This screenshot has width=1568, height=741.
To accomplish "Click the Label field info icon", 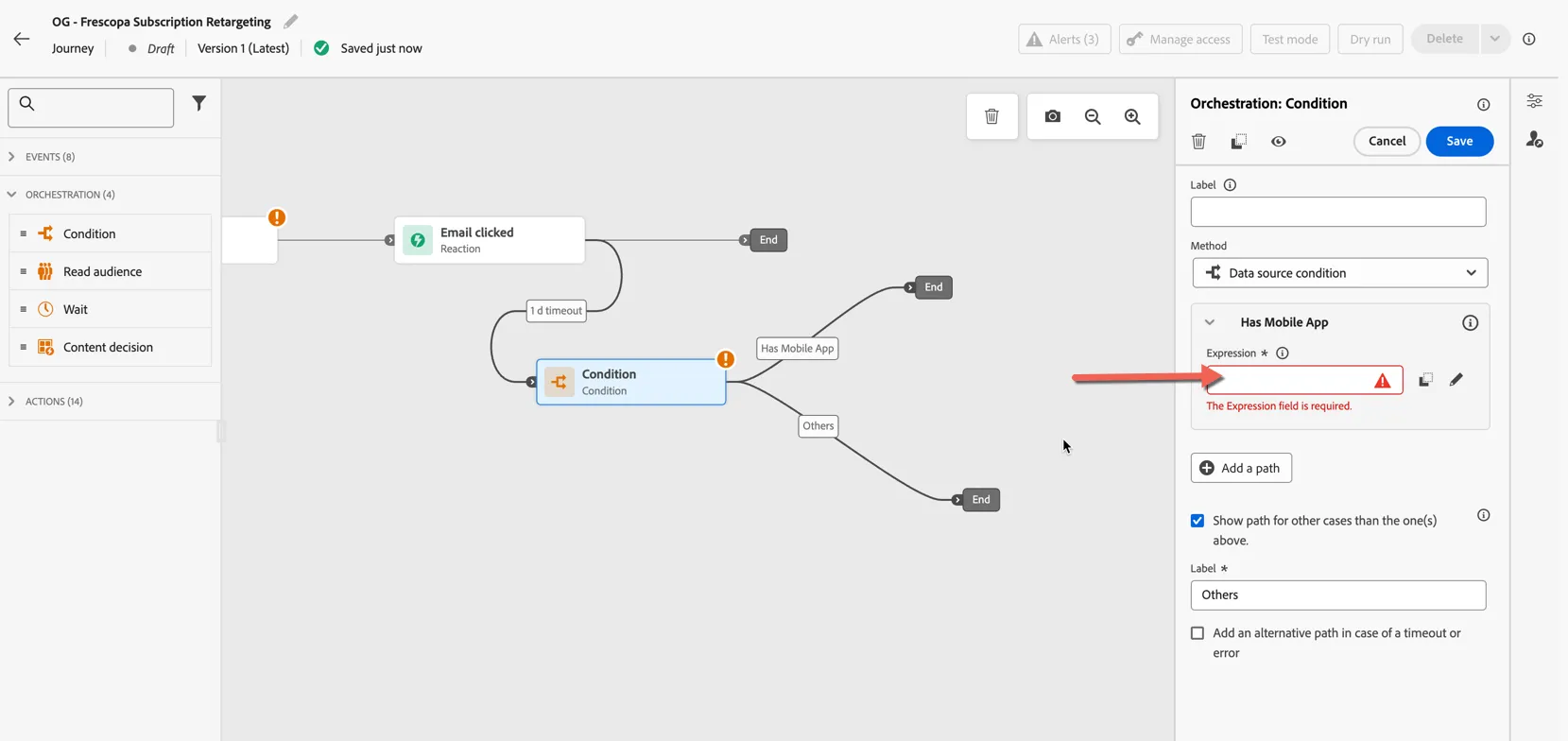I will 1230,185.
